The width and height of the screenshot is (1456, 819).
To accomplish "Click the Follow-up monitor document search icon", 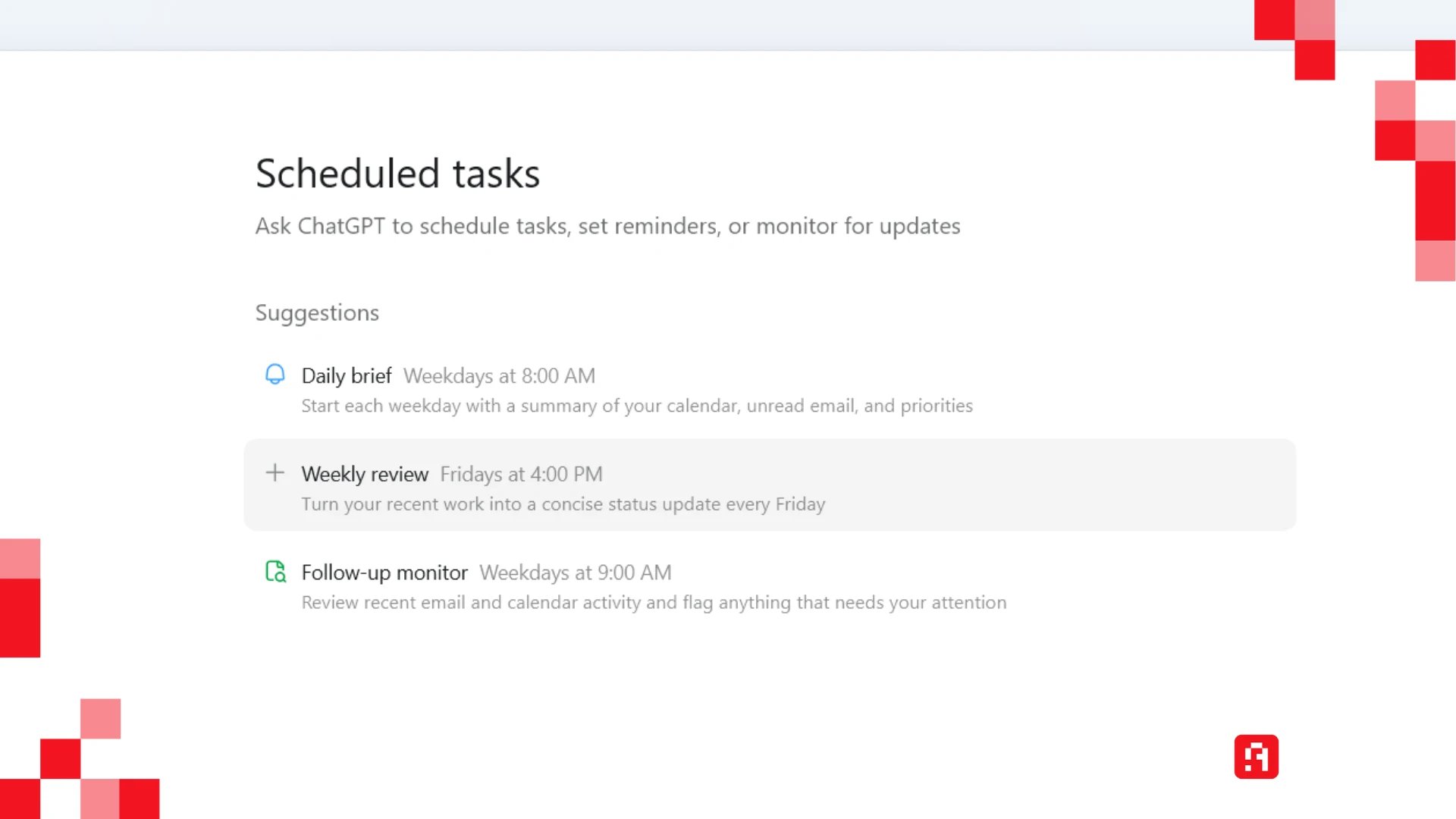I will coord(275,571).
